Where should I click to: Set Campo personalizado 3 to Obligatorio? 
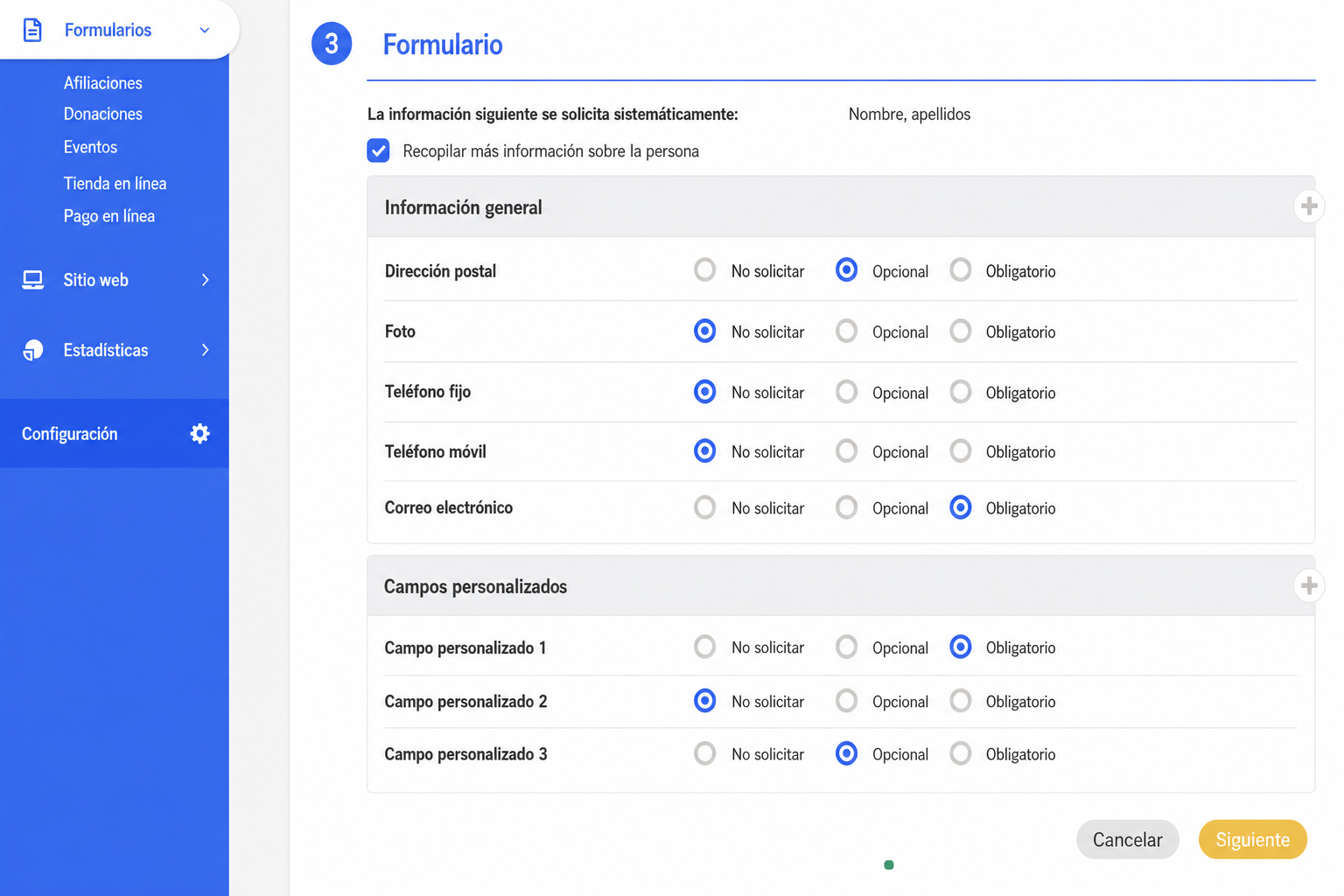[960, 753]
